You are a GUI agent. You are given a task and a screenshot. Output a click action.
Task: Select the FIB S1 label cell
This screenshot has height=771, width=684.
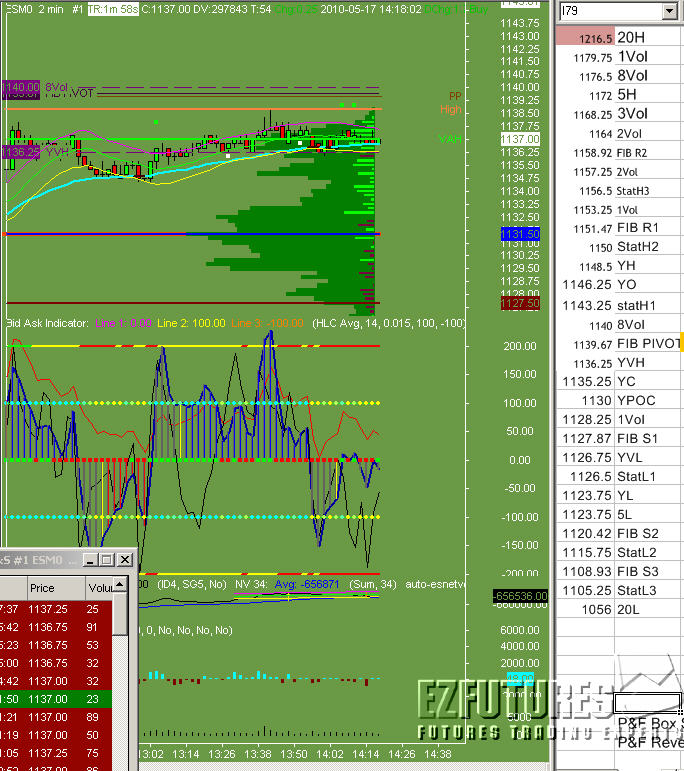click(x=648, y=439)
